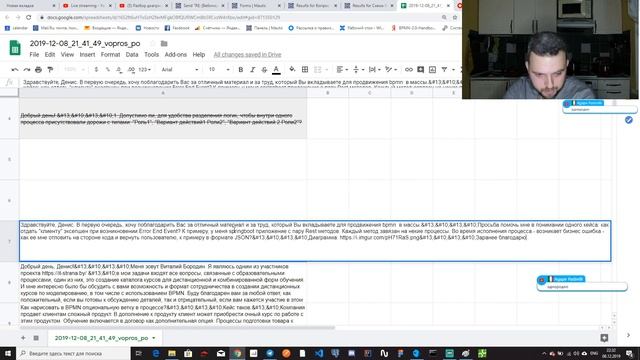
Task: Select the strikethrough text cell starting 'Добрый день'
Action: coord(163,118)
